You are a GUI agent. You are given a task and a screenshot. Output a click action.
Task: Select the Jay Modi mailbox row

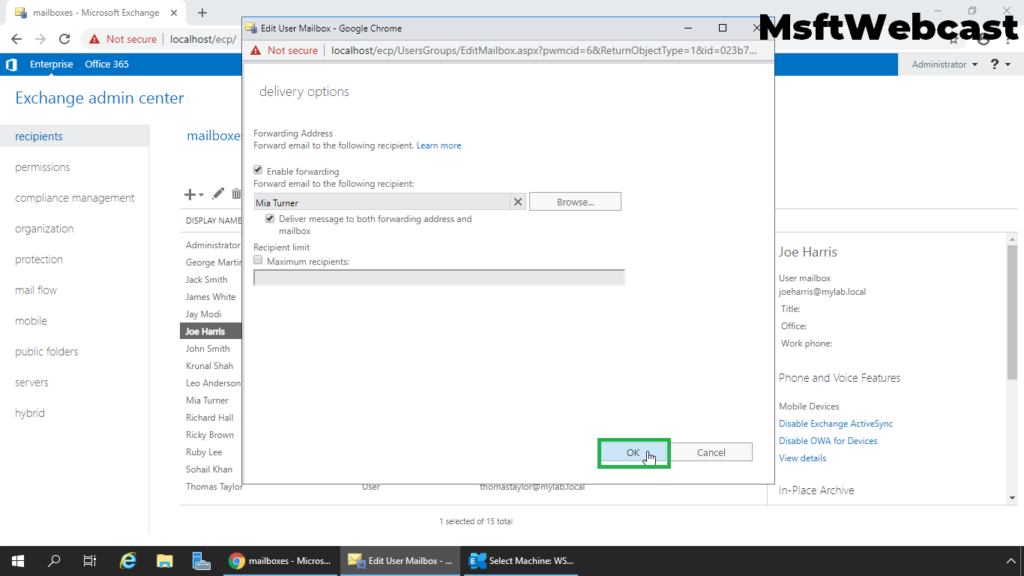[212, 314]
